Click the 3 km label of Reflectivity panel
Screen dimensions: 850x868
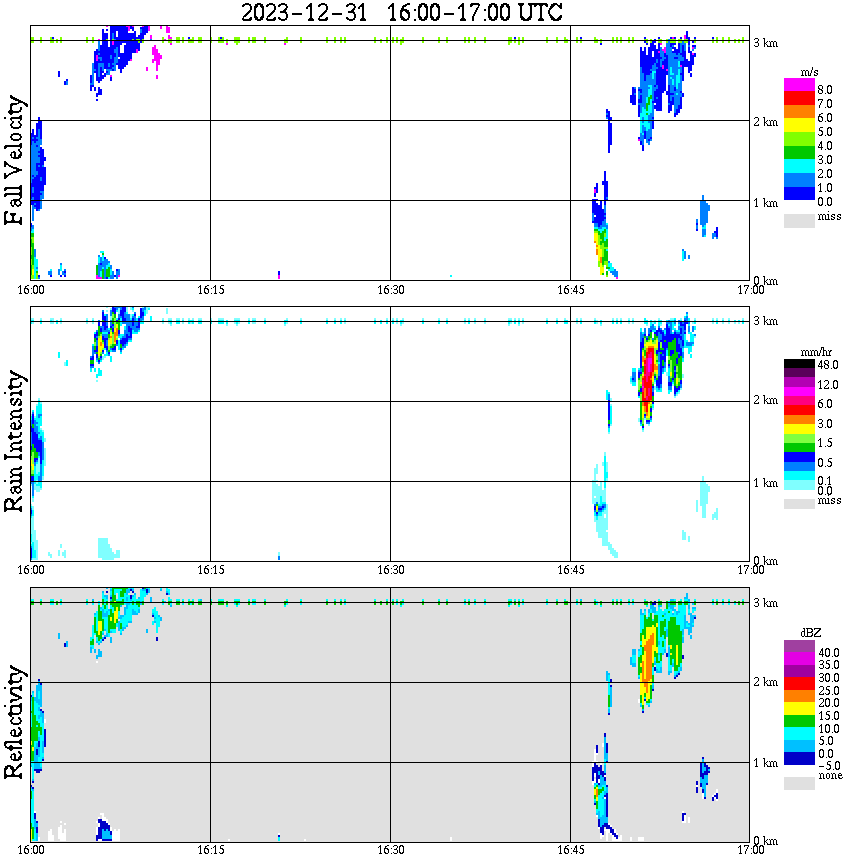click(766, 602)
